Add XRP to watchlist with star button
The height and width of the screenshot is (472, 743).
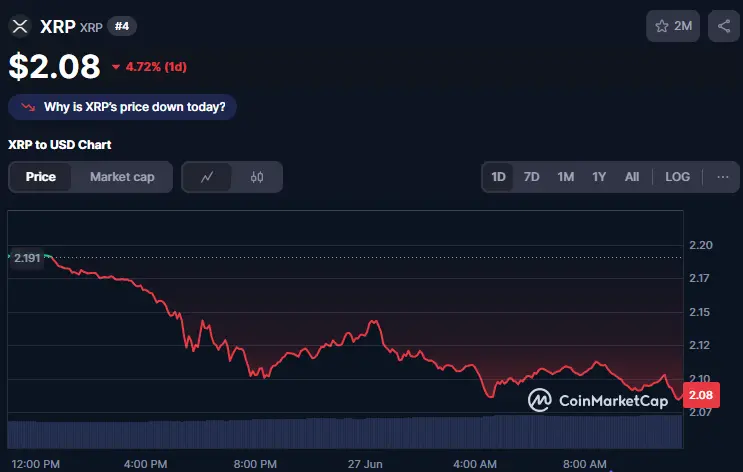pyautogui.click(x=673, y=26)
